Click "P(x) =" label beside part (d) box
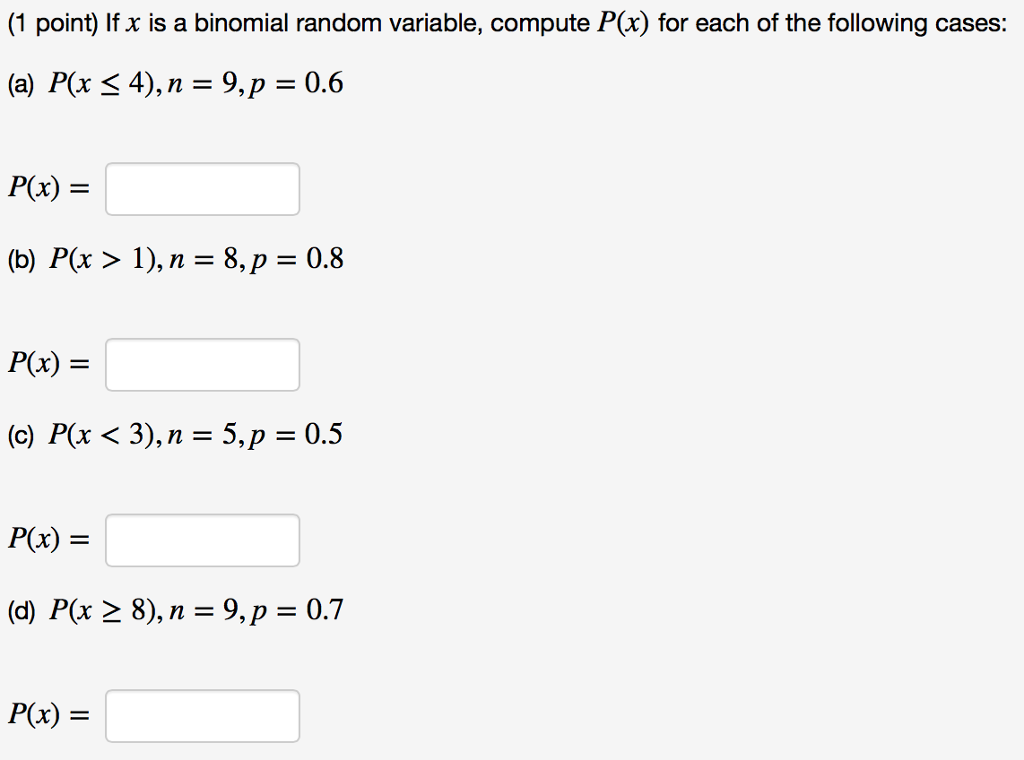 tap(48, 716)
